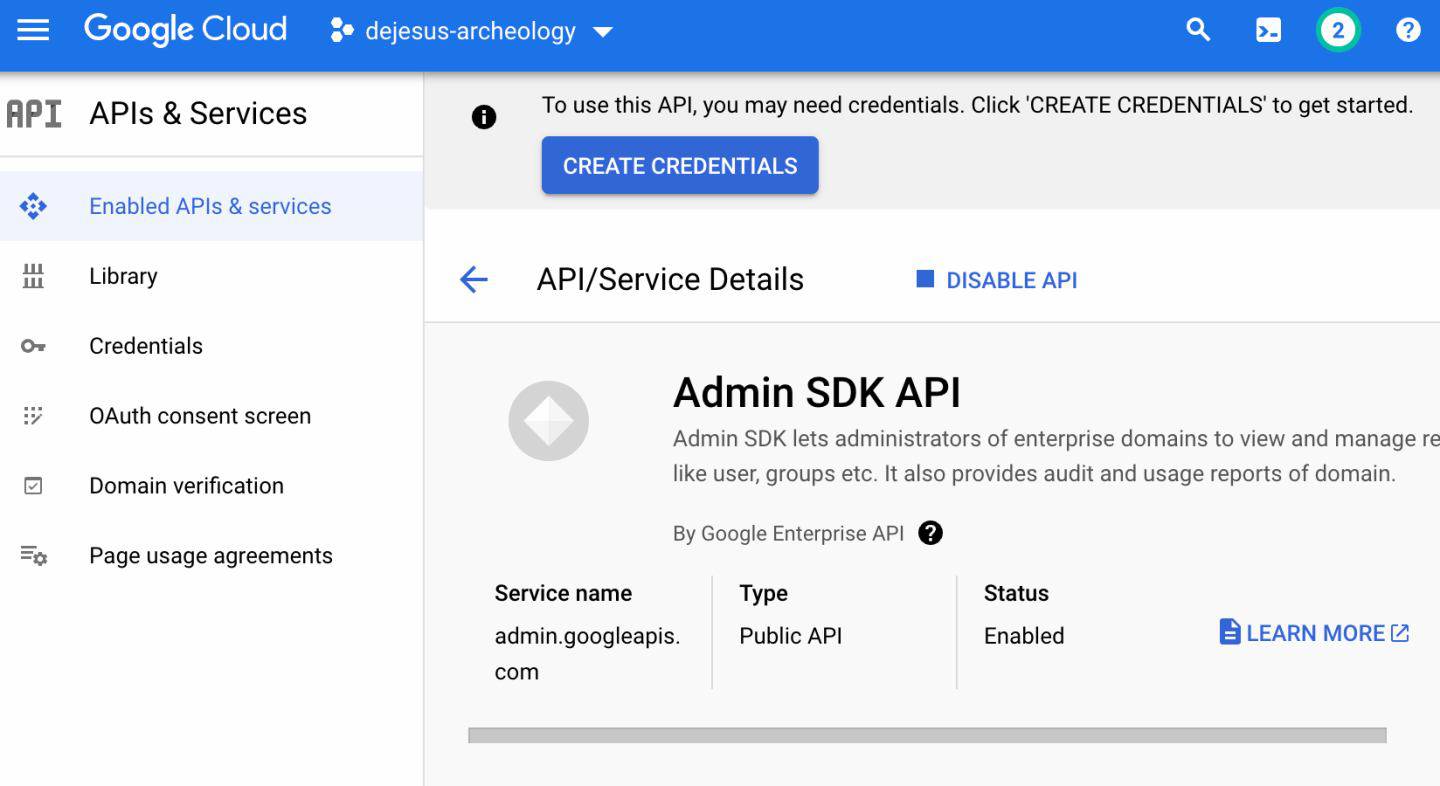Viewport: 1440px width, 786px height.
Task: Open OAuth consent screen
Action: pyautogui.click(x=200, y=416)
